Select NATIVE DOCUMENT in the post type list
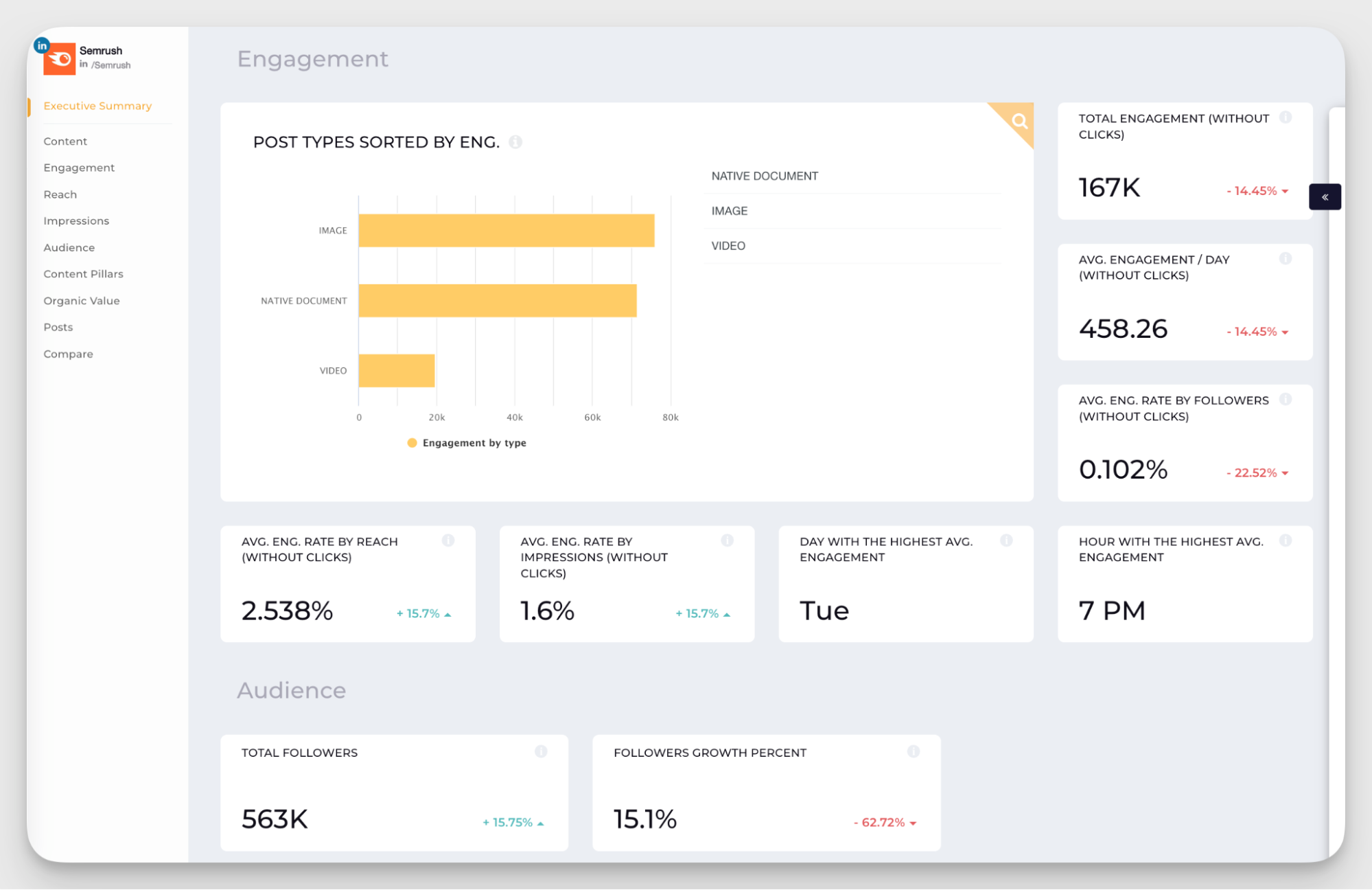Viewport: 1372px width, 890px height. pos(764,175)
